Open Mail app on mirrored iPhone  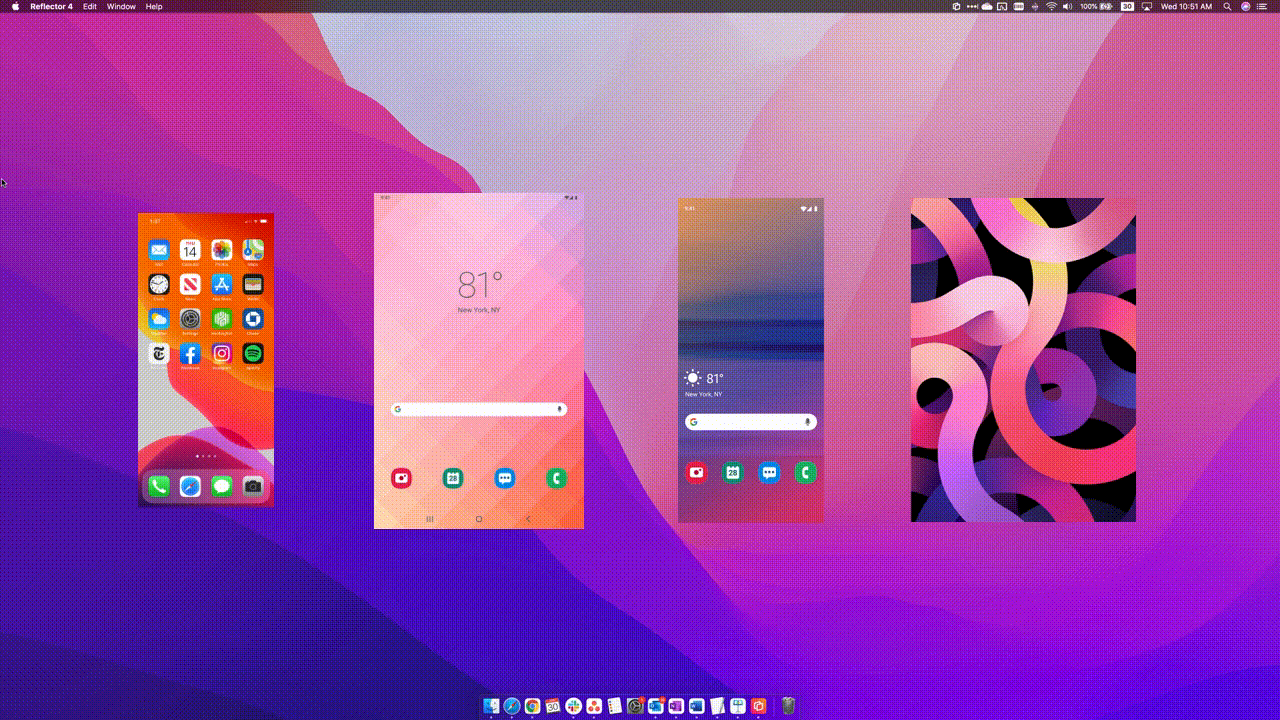[x=158, y=250]
